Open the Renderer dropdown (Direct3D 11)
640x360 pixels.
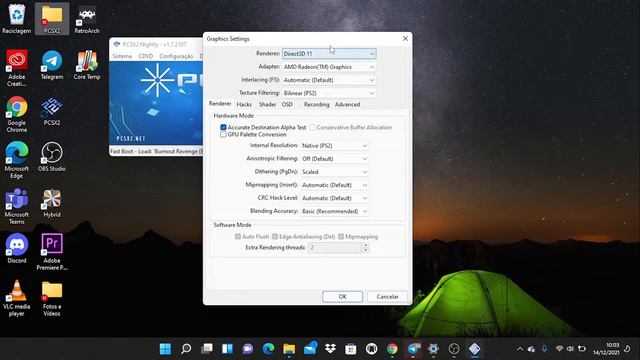tap(329, 53)
